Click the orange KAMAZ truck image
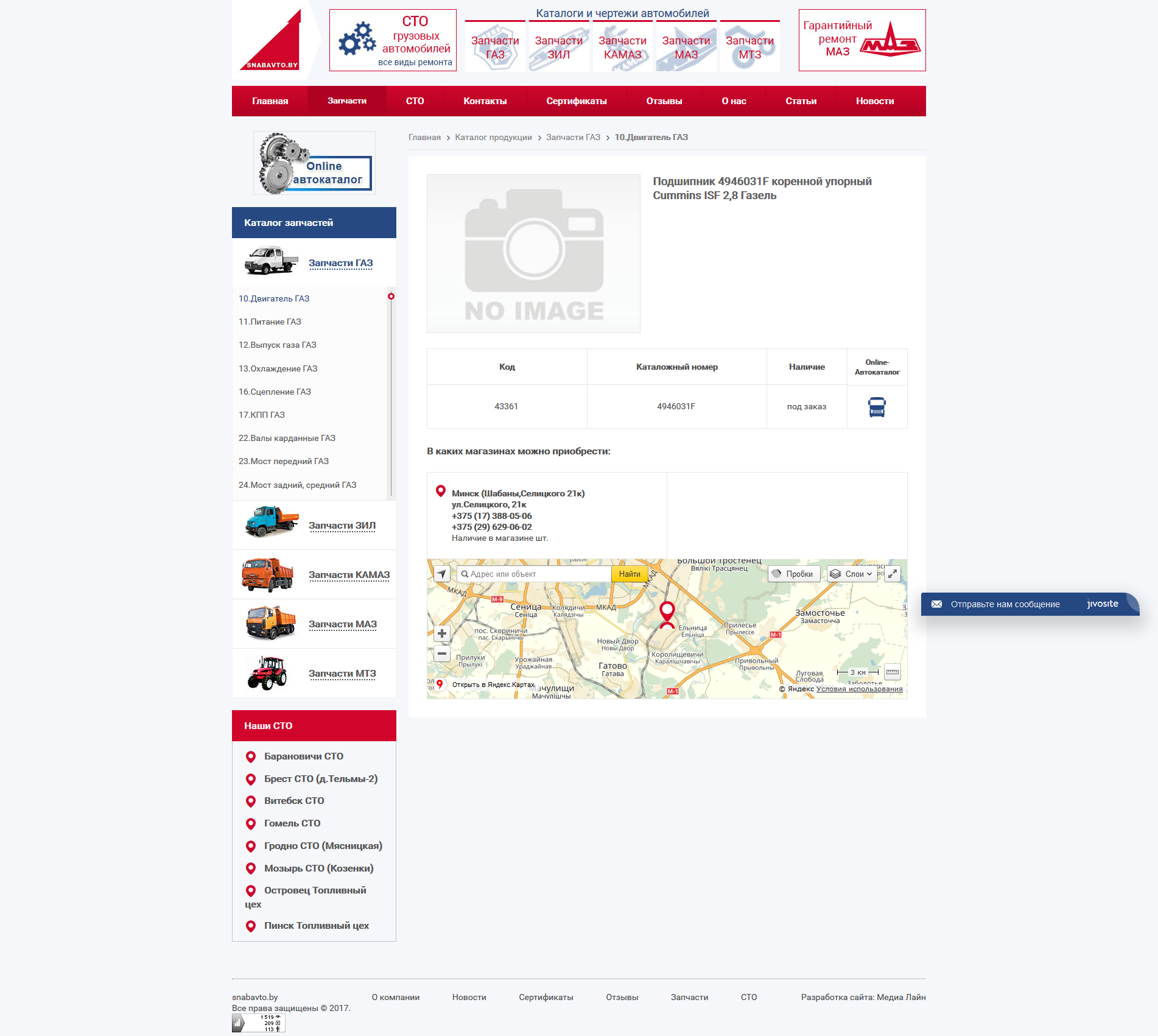The image size is (1158, 1036). [268, 575]
